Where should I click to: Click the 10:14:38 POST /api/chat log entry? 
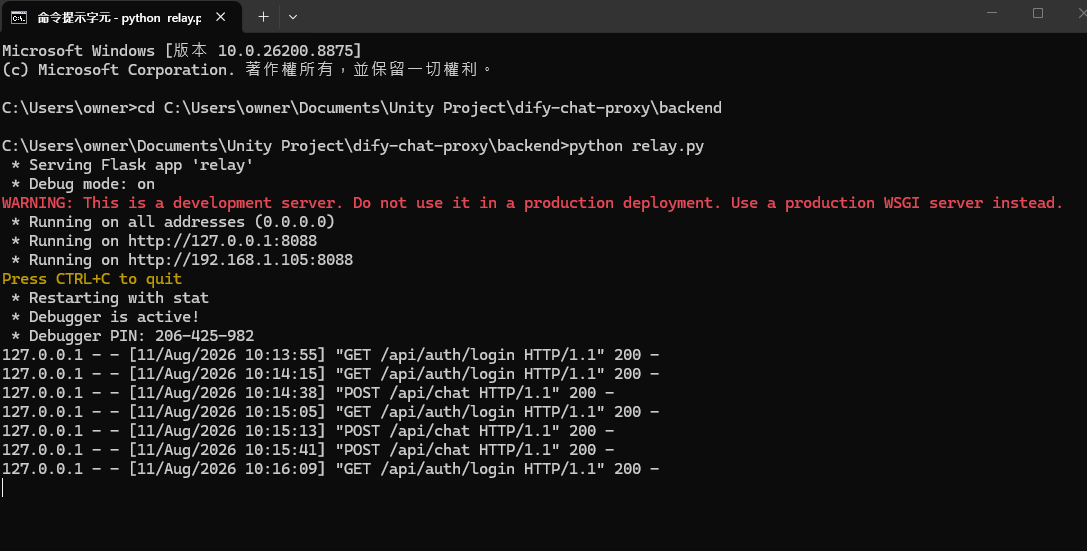pos(308,393)
